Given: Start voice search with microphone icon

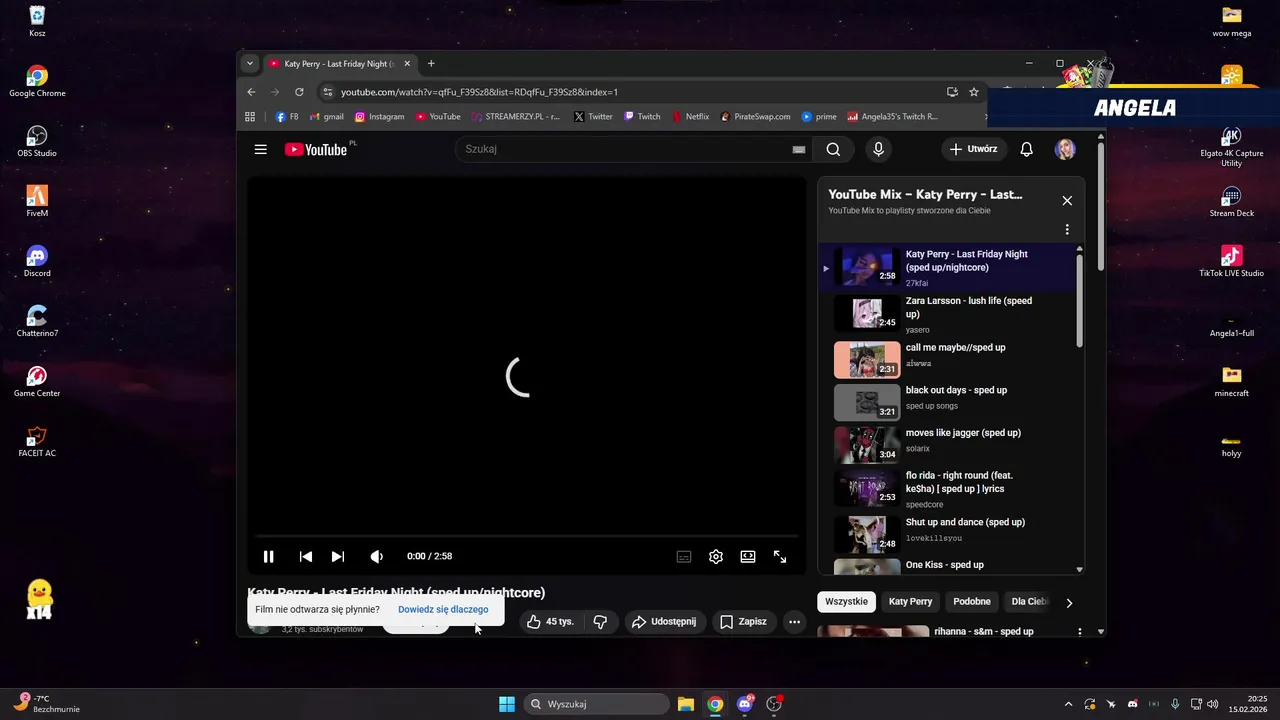Looking at the screenshot, I should tap(878, 149).
